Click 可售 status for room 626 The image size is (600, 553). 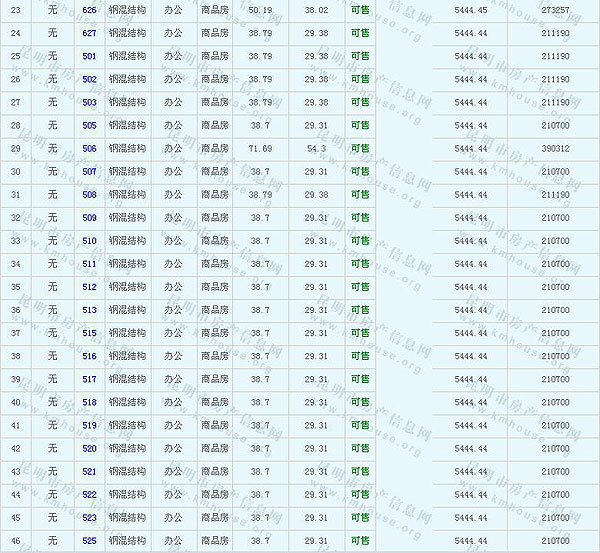click(360, 10)
